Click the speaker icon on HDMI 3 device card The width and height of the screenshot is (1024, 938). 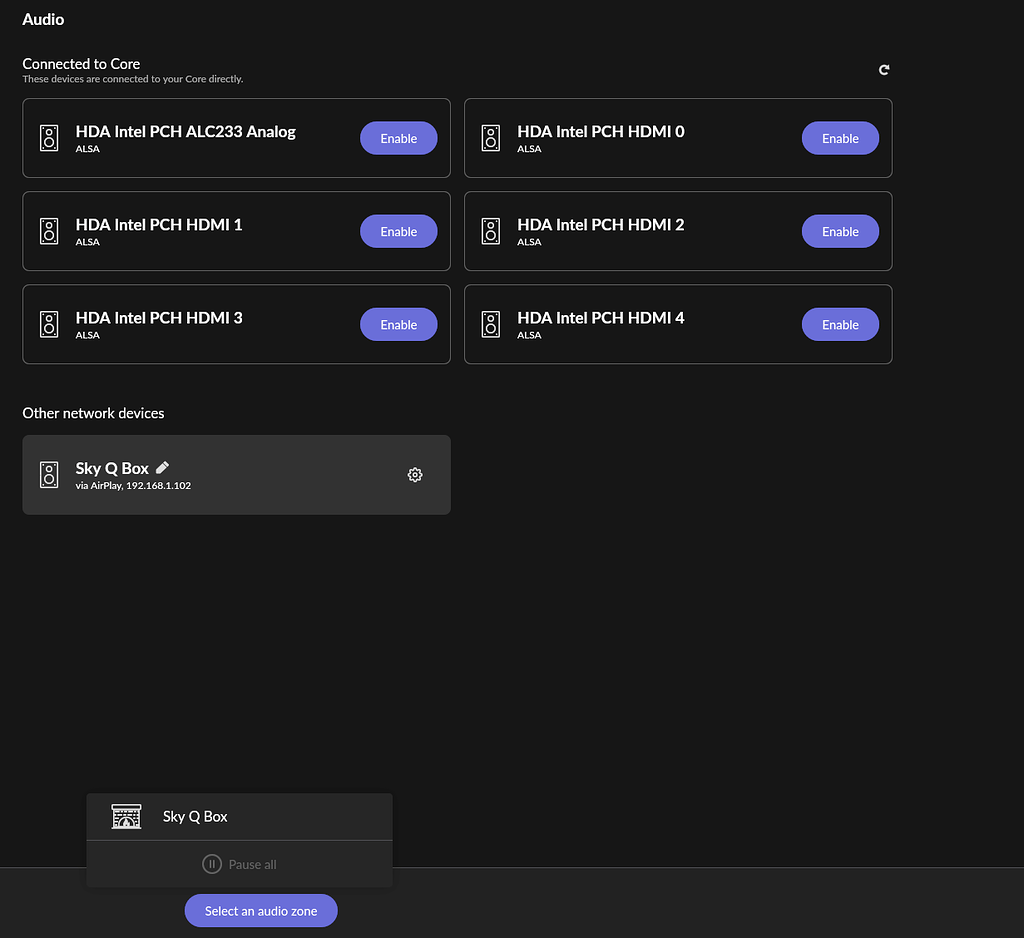48,324
